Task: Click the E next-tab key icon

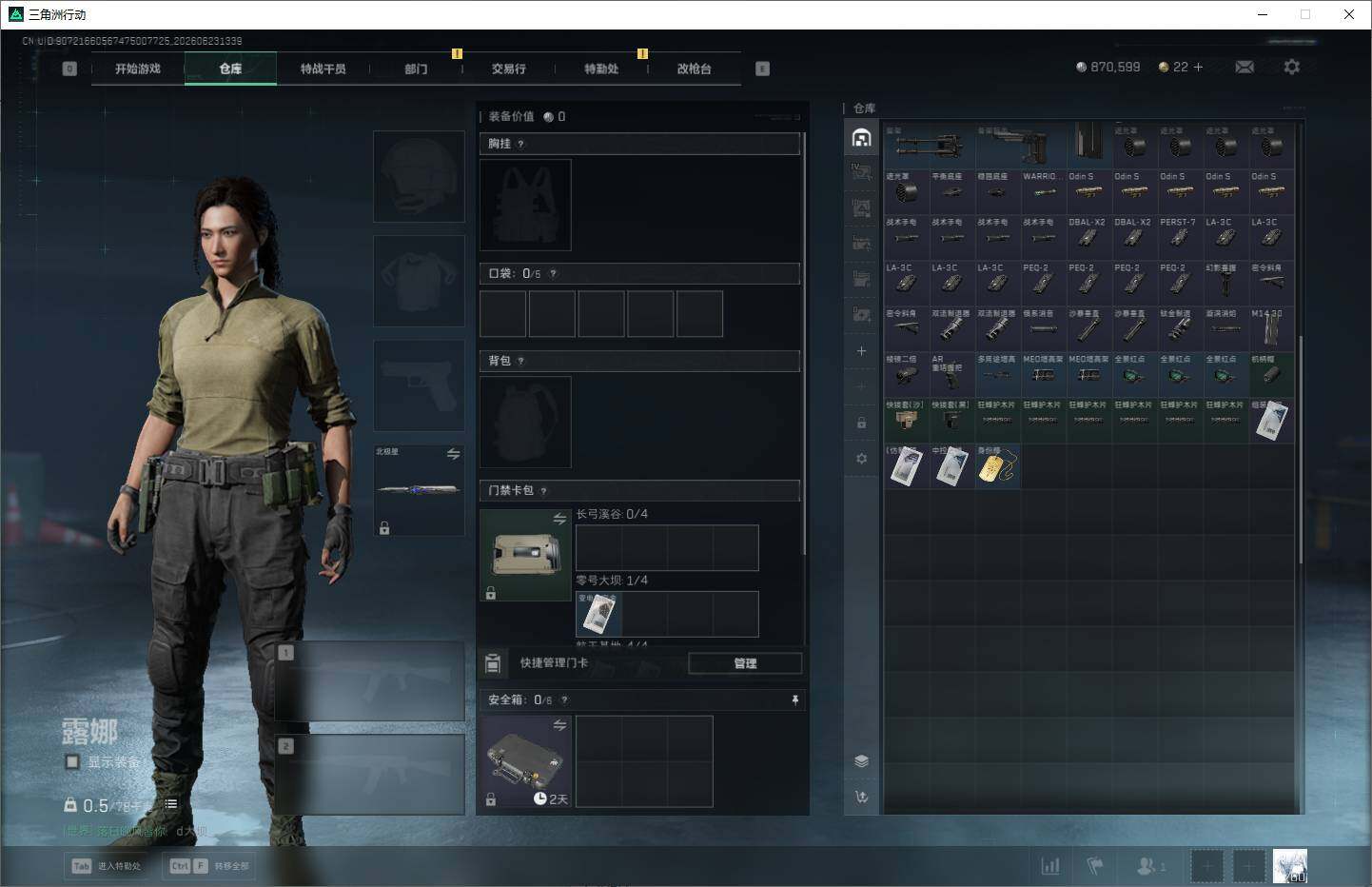Action: tap(762, 69)
